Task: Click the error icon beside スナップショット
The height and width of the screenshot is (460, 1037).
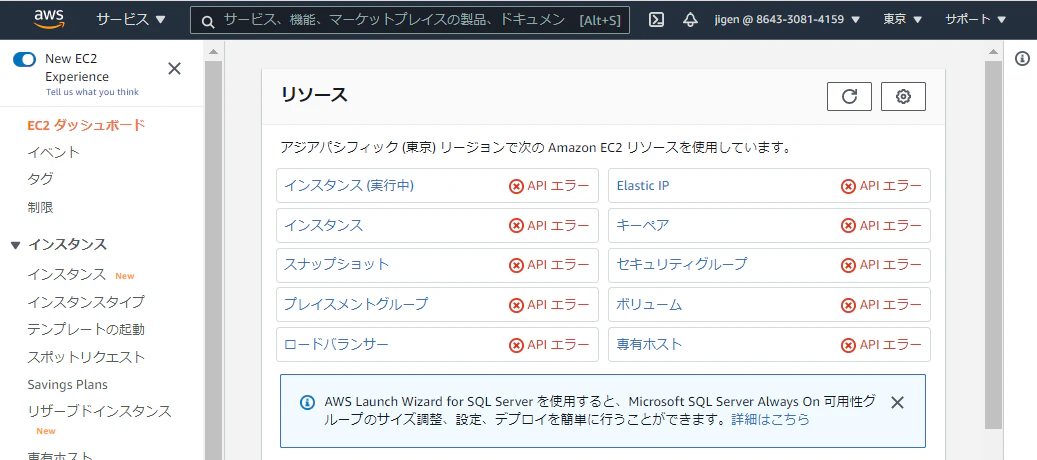Action: coord(516,265)
